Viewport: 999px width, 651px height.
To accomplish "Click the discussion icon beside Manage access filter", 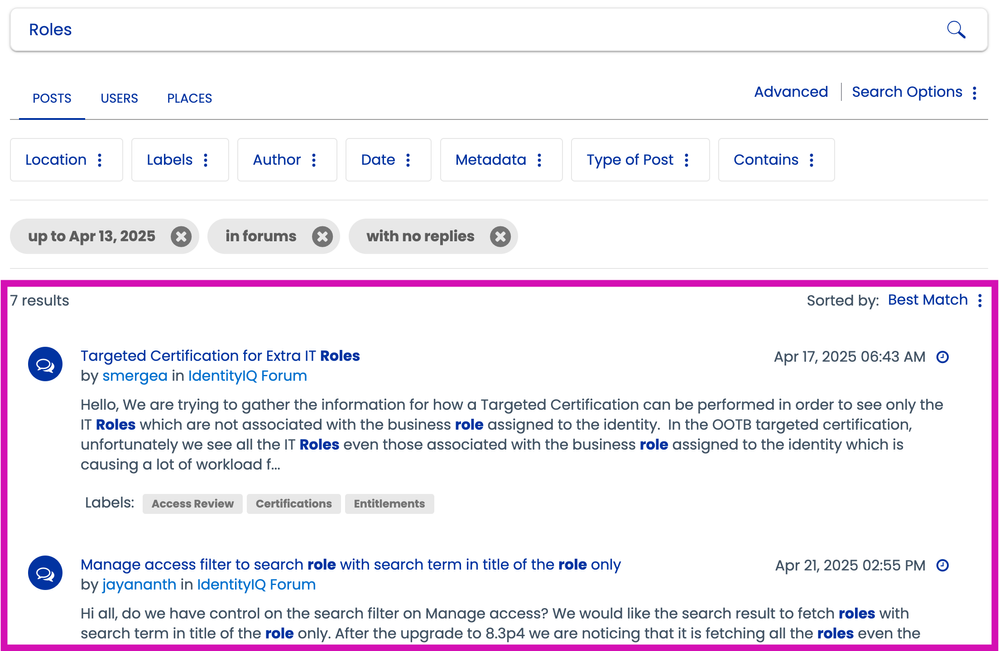I will 45,574.
